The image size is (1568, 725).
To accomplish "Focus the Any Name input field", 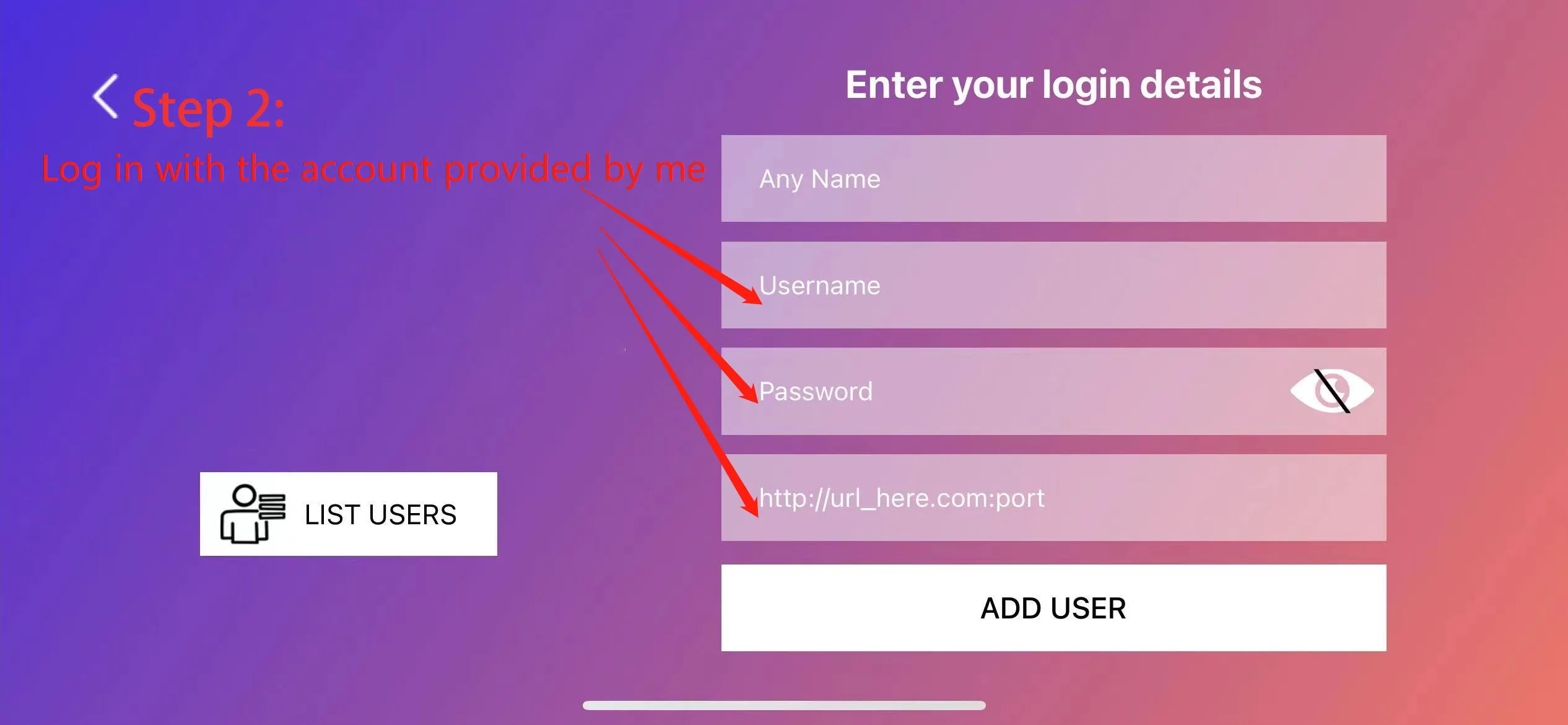I will tap(1053, 178).
